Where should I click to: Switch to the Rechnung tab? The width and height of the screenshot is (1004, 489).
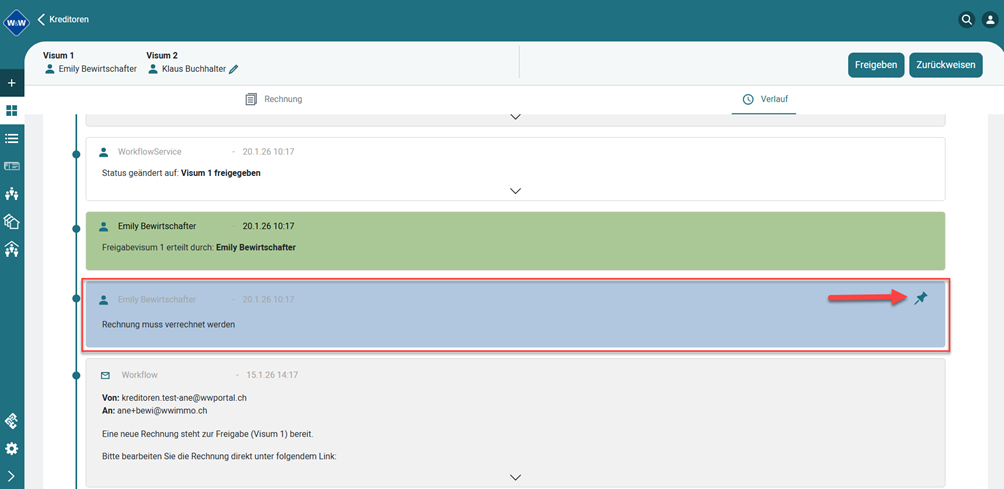[x=274, y=99]
